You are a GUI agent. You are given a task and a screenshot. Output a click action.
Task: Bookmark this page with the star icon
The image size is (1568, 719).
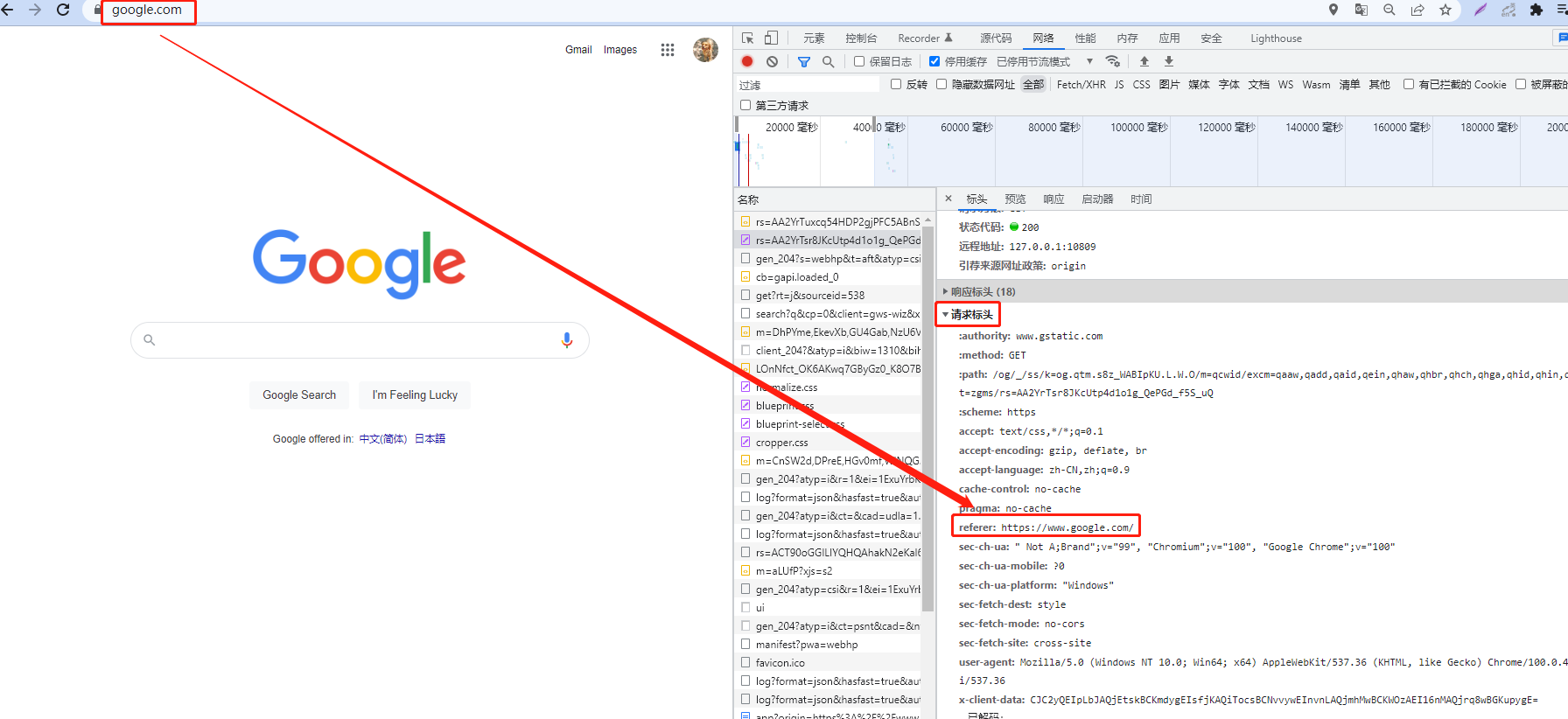(1445, 10)
